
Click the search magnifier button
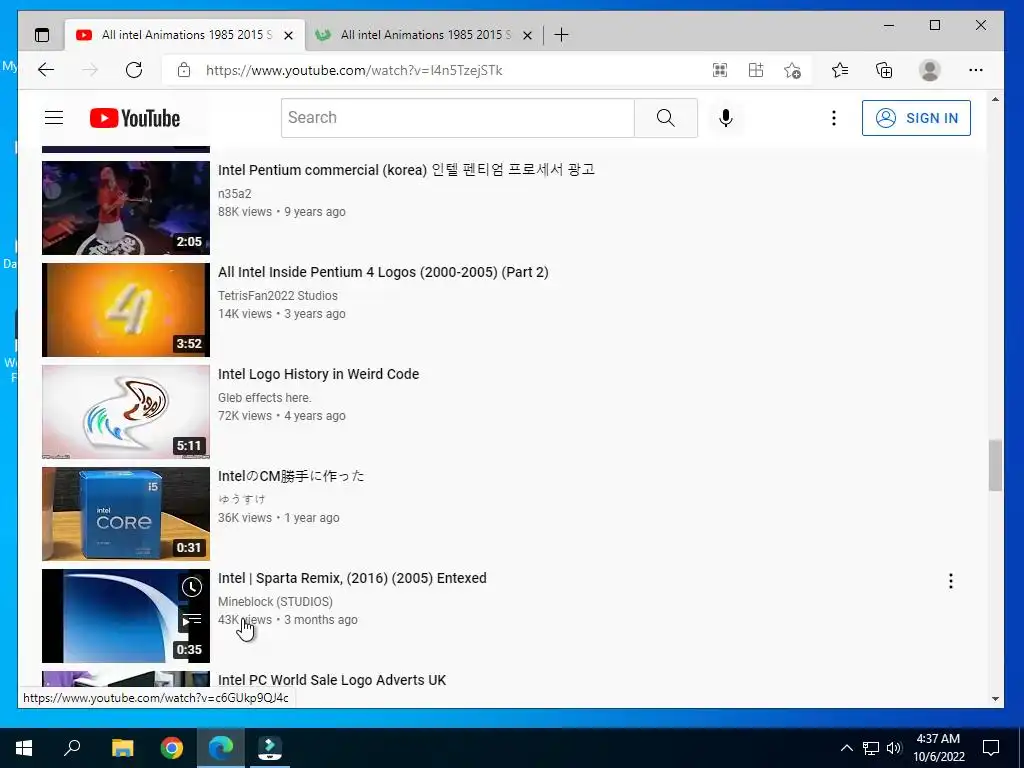click(x=665, y=118)
